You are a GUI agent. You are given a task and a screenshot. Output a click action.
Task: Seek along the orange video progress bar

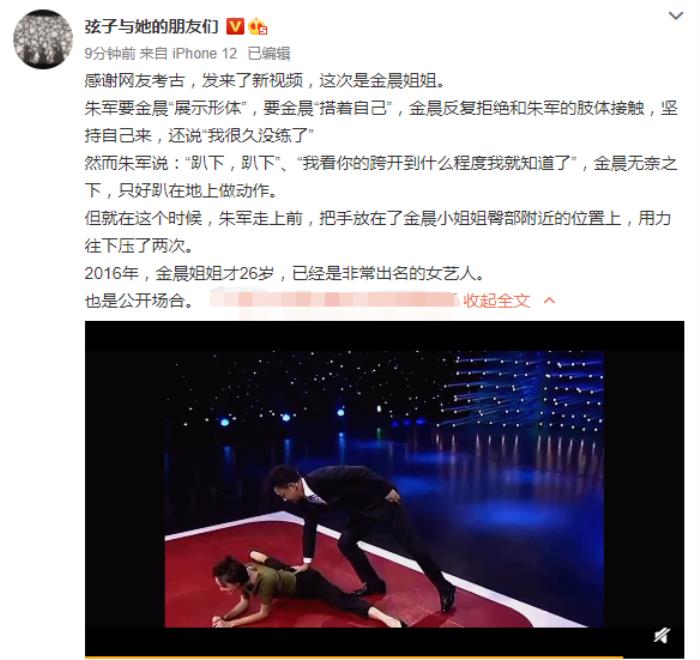point(354,657)
